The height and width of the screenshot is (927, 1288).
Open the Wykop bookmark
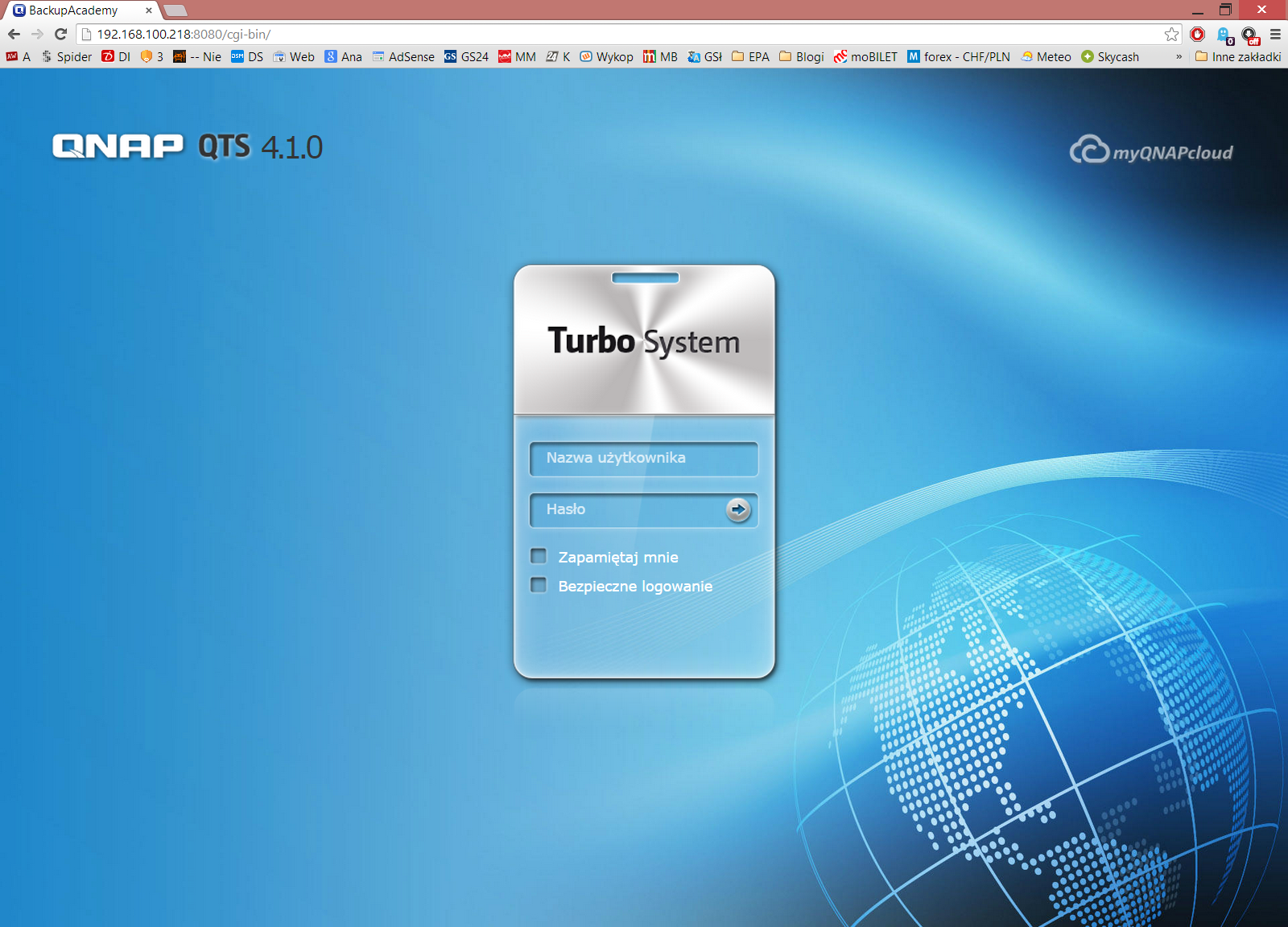click(x=606, y=56)
